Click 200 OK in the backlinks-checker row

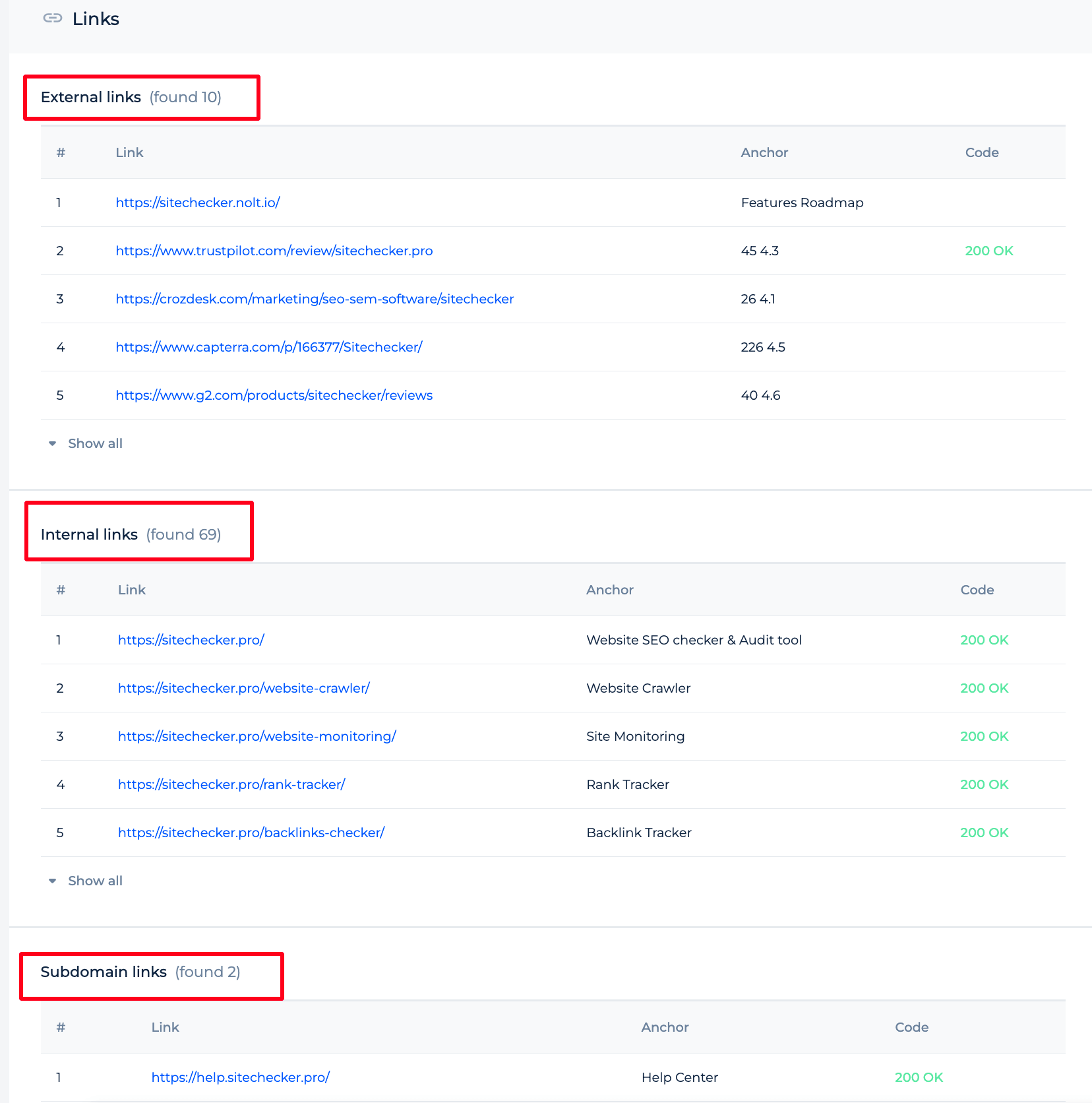tap(985, 833)
